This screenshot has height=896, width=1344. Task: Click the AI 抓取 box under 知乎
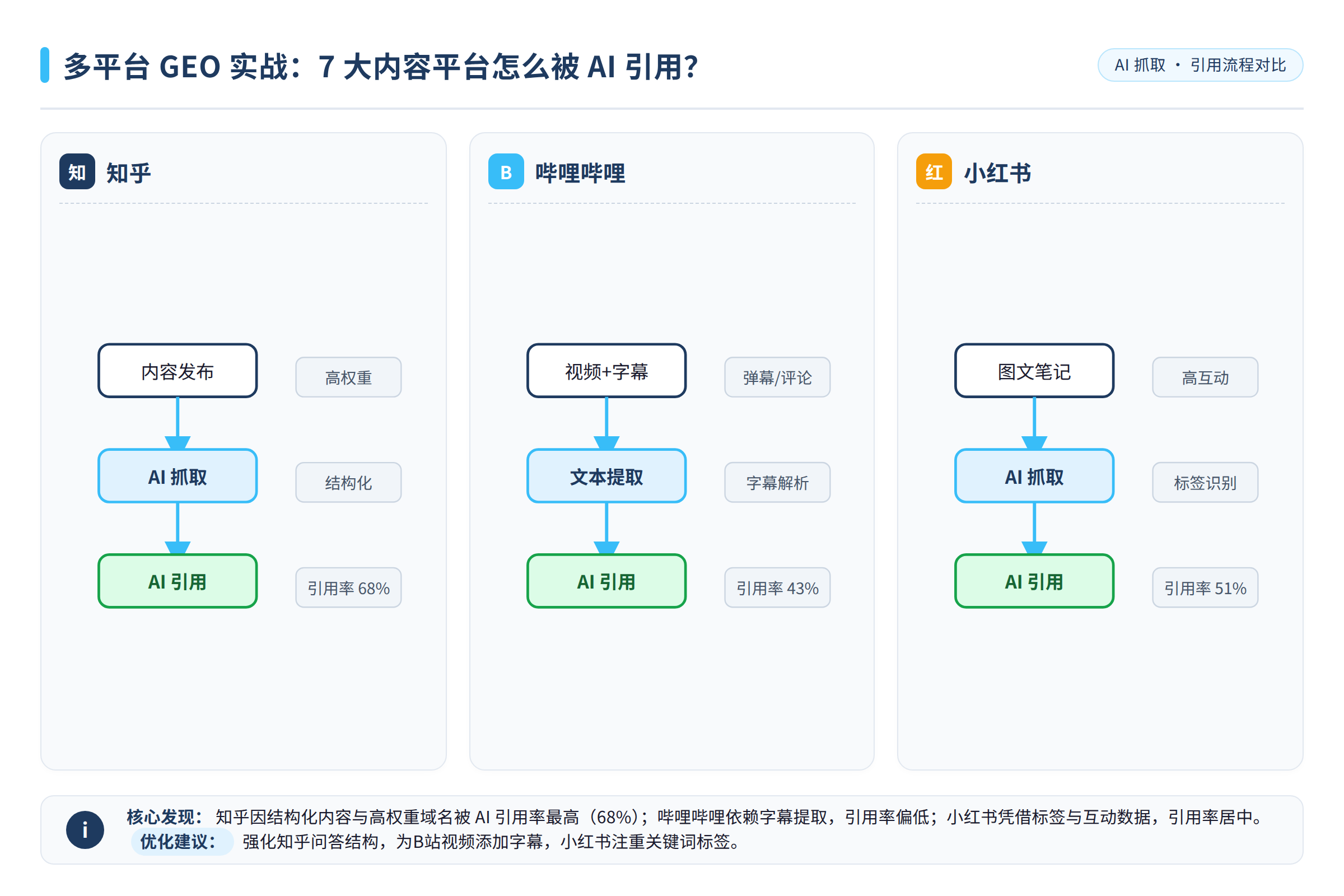point(178,476)
